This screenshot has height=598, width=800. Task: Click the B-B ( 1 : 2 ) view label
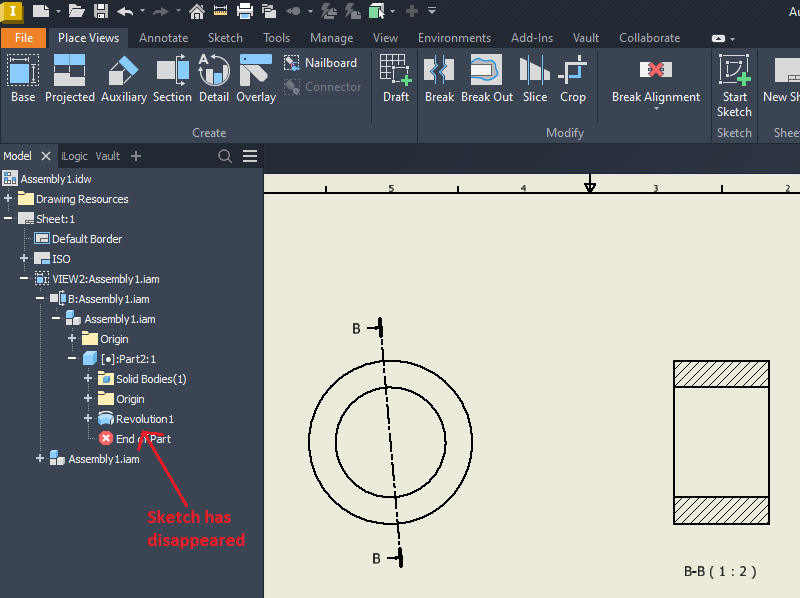[x=720, y=571]
